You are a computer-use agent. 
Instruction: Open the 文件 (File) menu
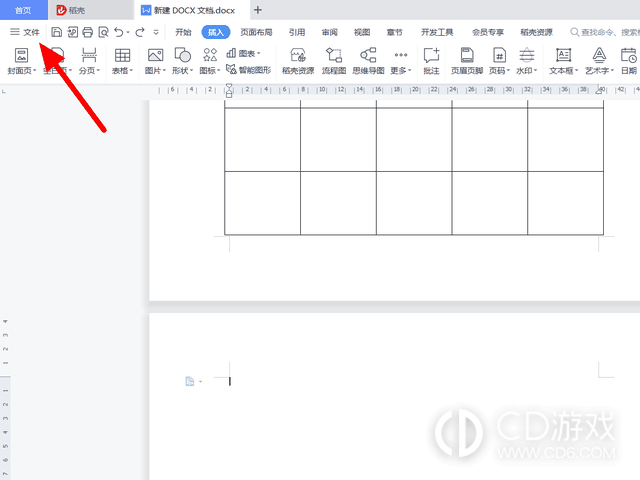click(24, 32)
